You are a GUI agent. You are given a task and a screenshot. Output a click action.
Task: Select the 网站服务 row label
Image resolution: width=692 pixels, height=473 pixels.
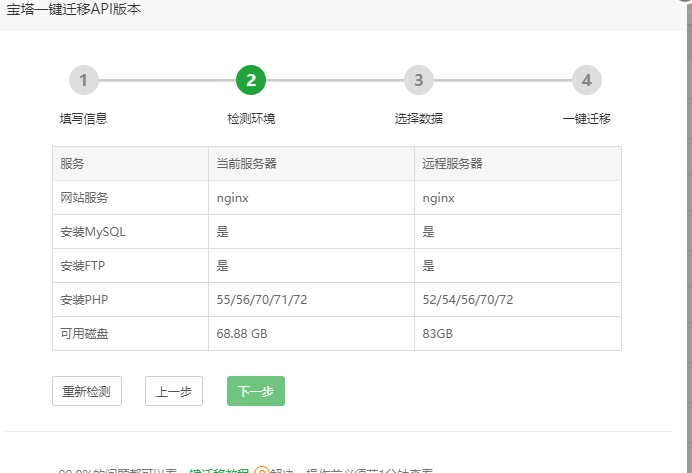point(84,198)
